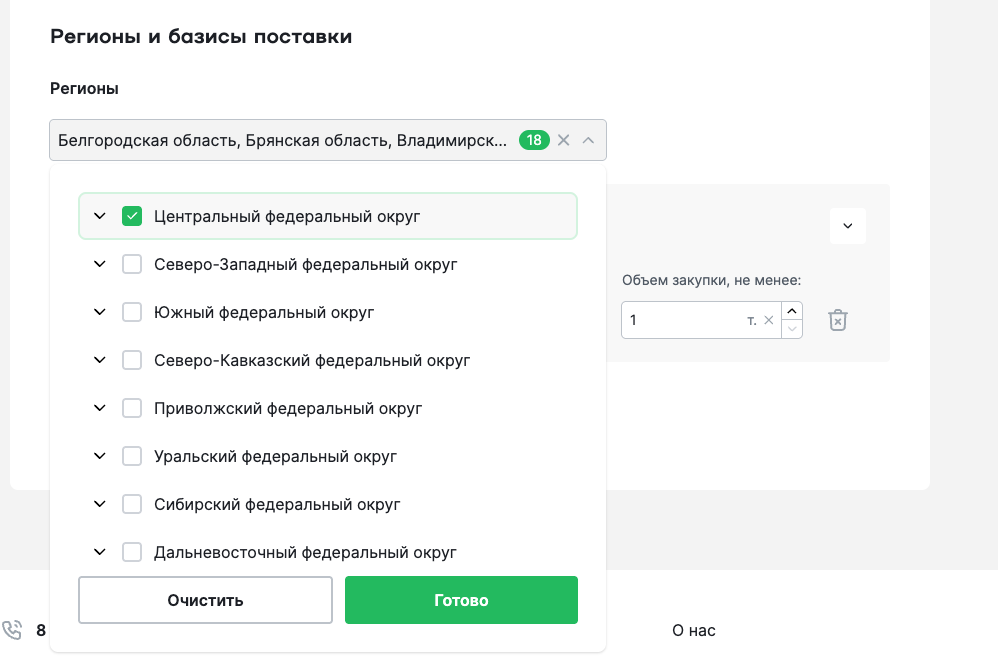Select the Южный федеральный округ label
Image resolution: width=998 pixels, height=666 pixels.
pyautogui.click(x=264, y=313)
